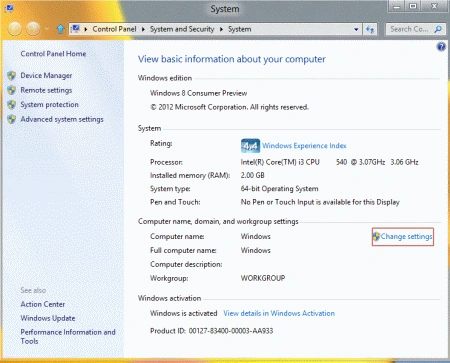Open Help via the blue question mark

pos(441,47)
